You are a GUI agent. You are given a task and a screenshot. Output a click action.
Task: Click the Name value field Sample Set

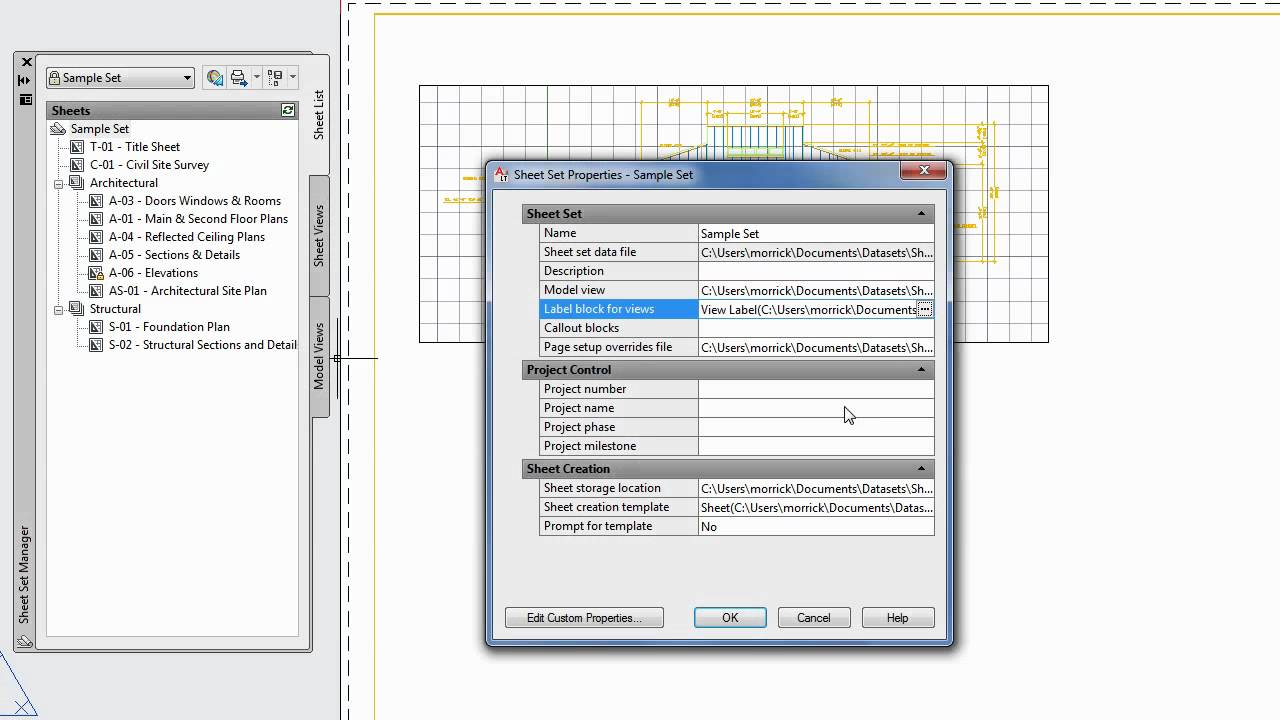pyautogui.click(x=816, y=233)
